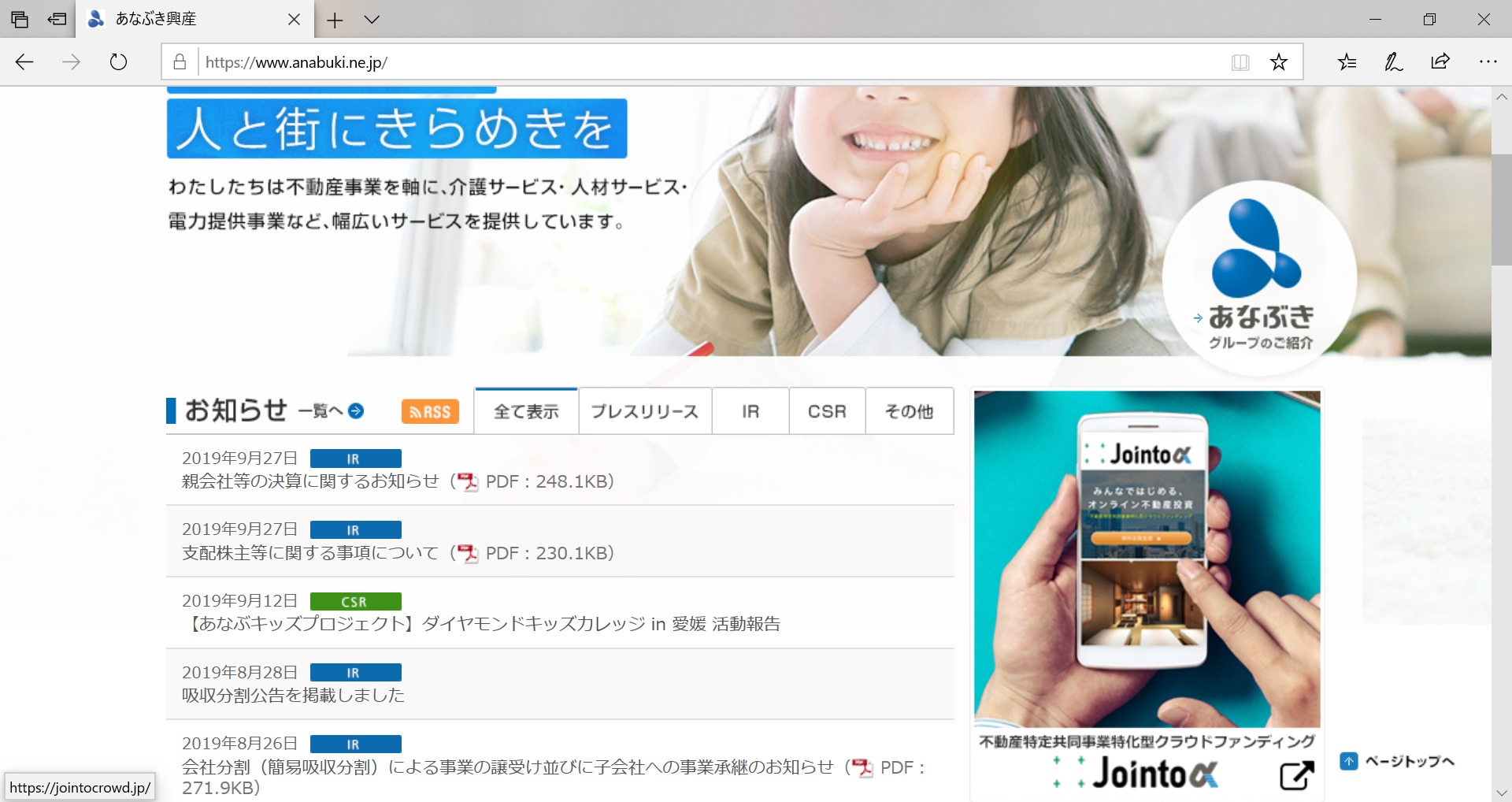This screenshot has width=1512, height=802.
Task: Select the プレスリリース tab
Action: pos(644,411)
